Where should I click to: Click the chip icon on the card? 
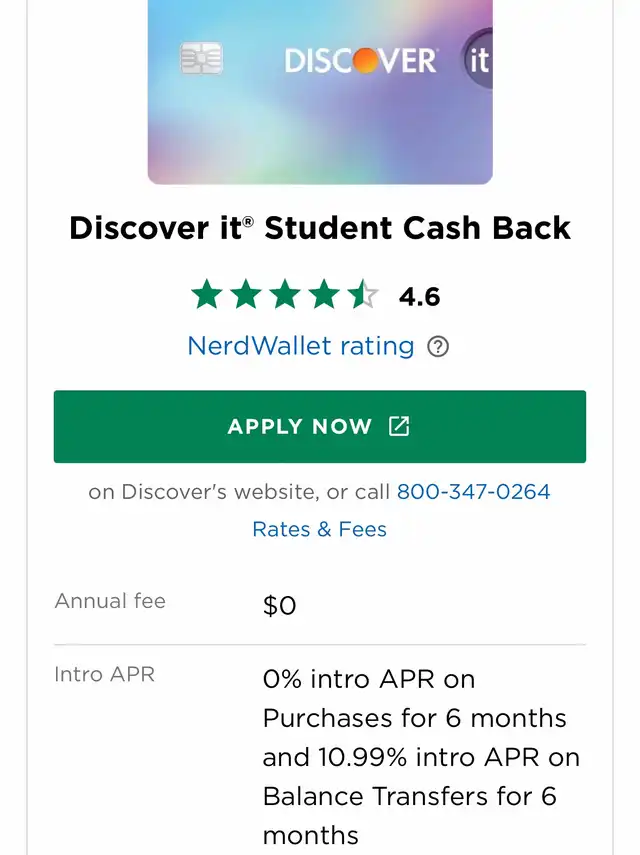[201, 59]
